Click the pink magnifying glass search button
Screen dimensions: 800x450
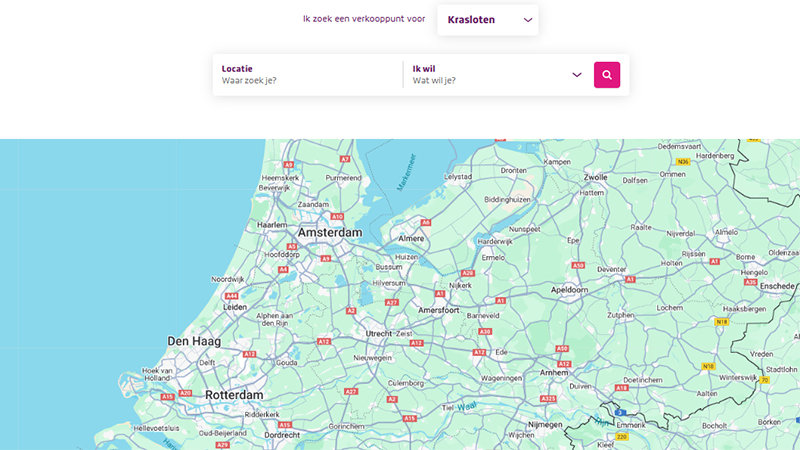[607, 75]
